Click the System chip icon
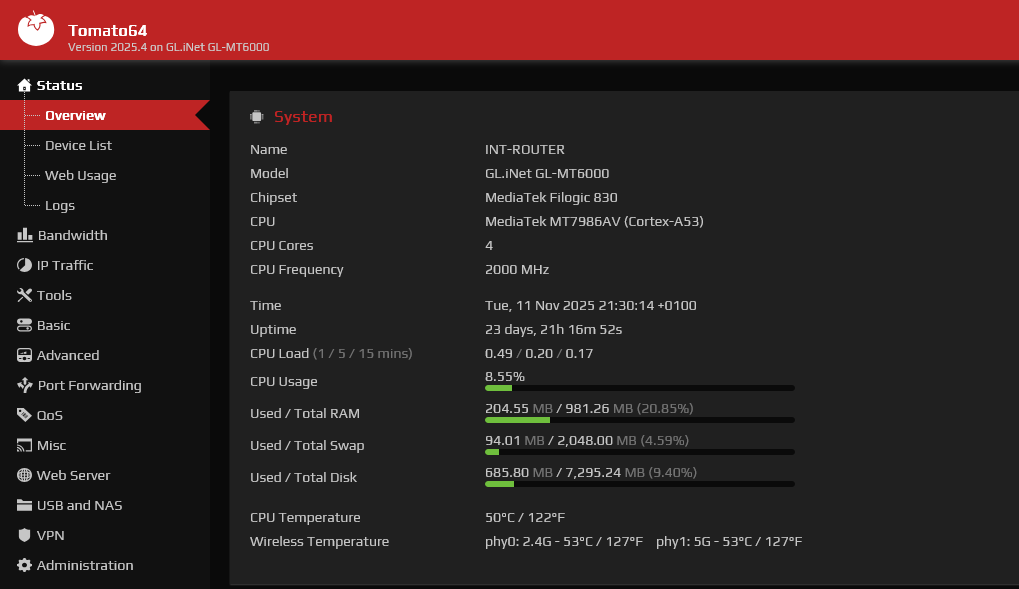Image resolution: width=1019 pixels, height=589 pixels. pos(257,116)
